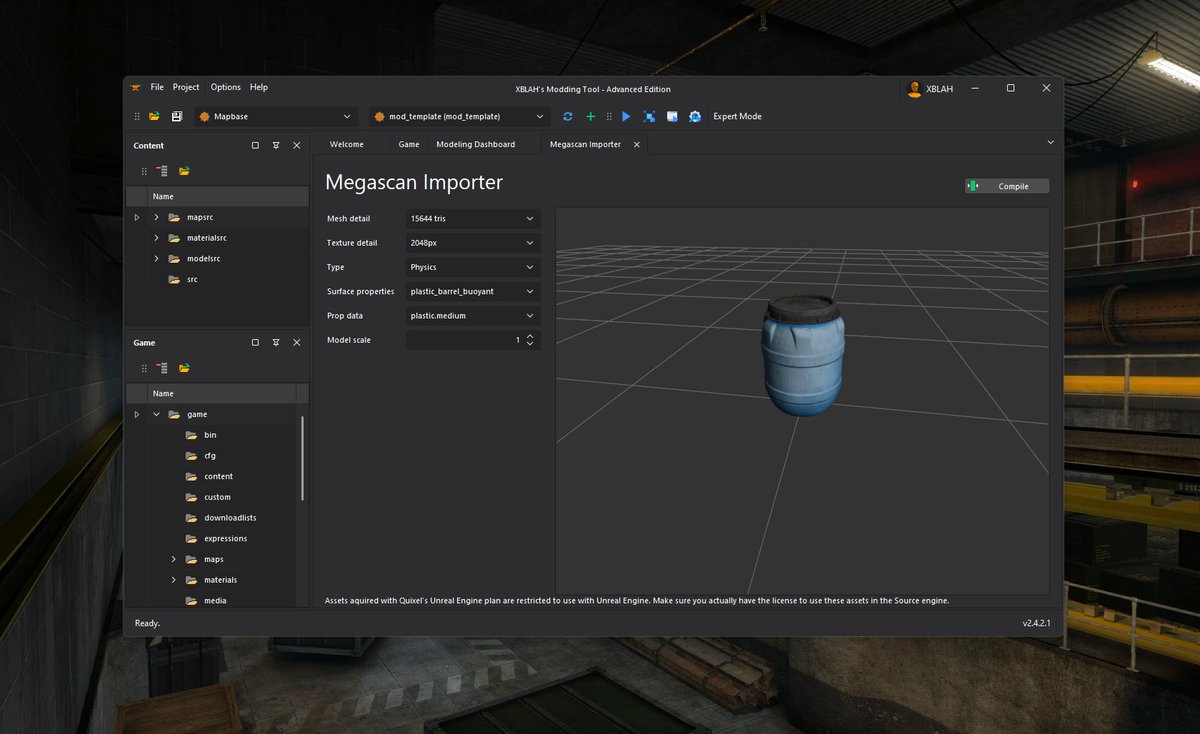Click the open folder icon in Game panel
Image resolution: width=1200 pixels, height=734 pixels.
[x=184, y=368]
